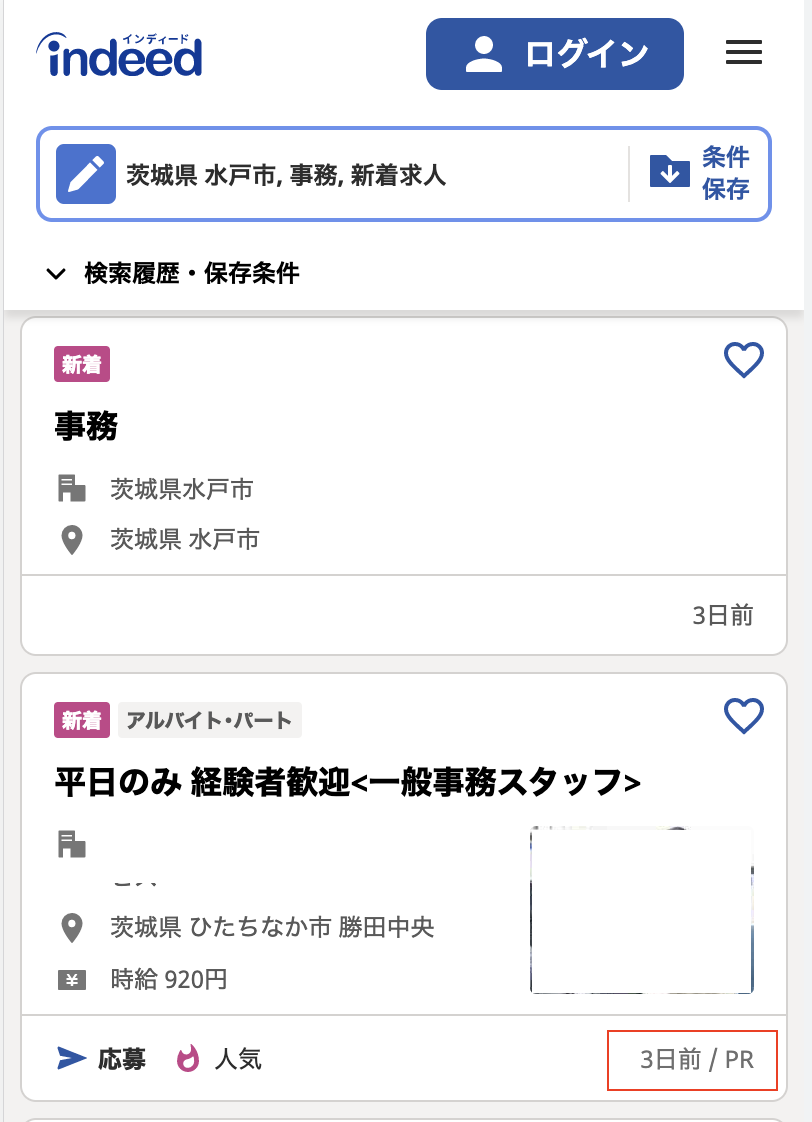Click the Indeed logo
This screenshot has height=1122, width=812.
click(119, 55)
